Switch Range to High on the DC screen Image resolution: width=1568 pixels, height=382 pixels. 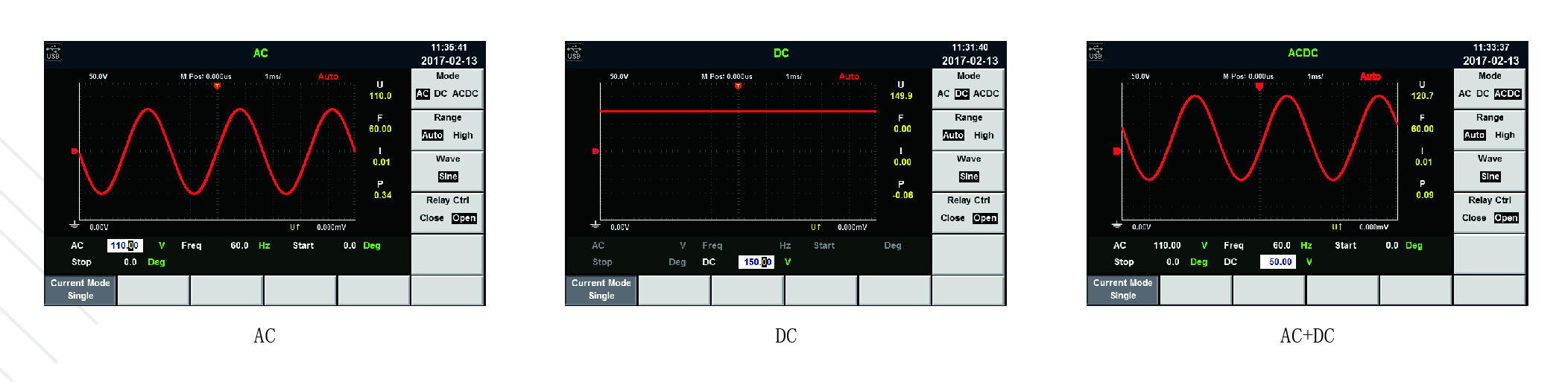(x=984, y=136)
